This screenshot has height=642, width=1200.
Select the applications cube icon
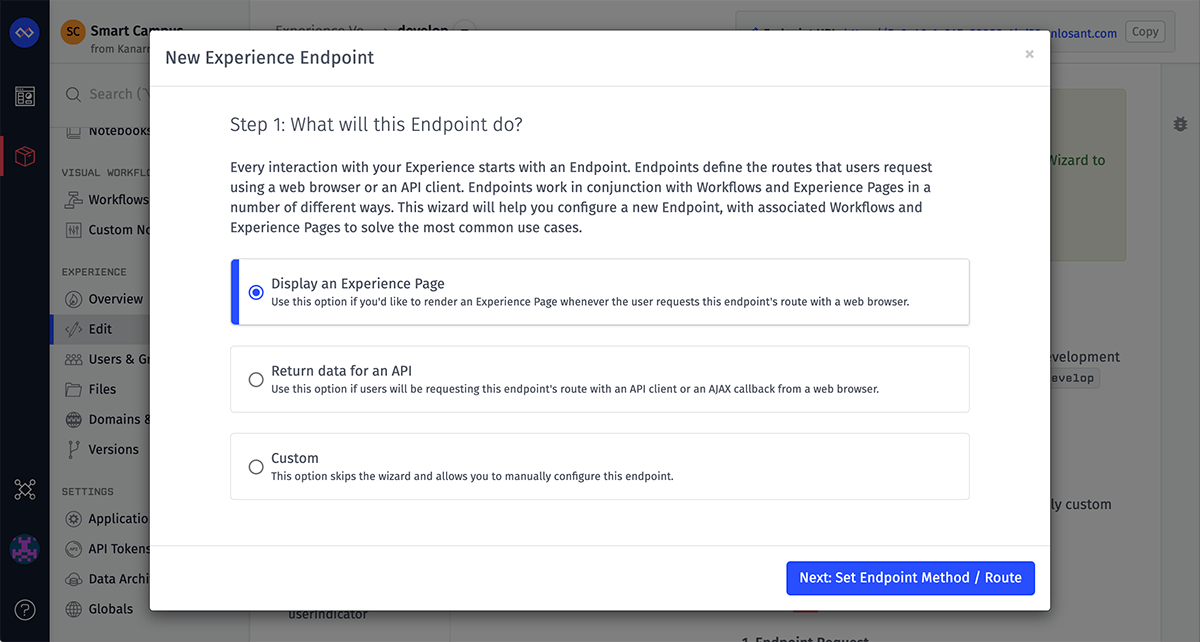[25, 157]
